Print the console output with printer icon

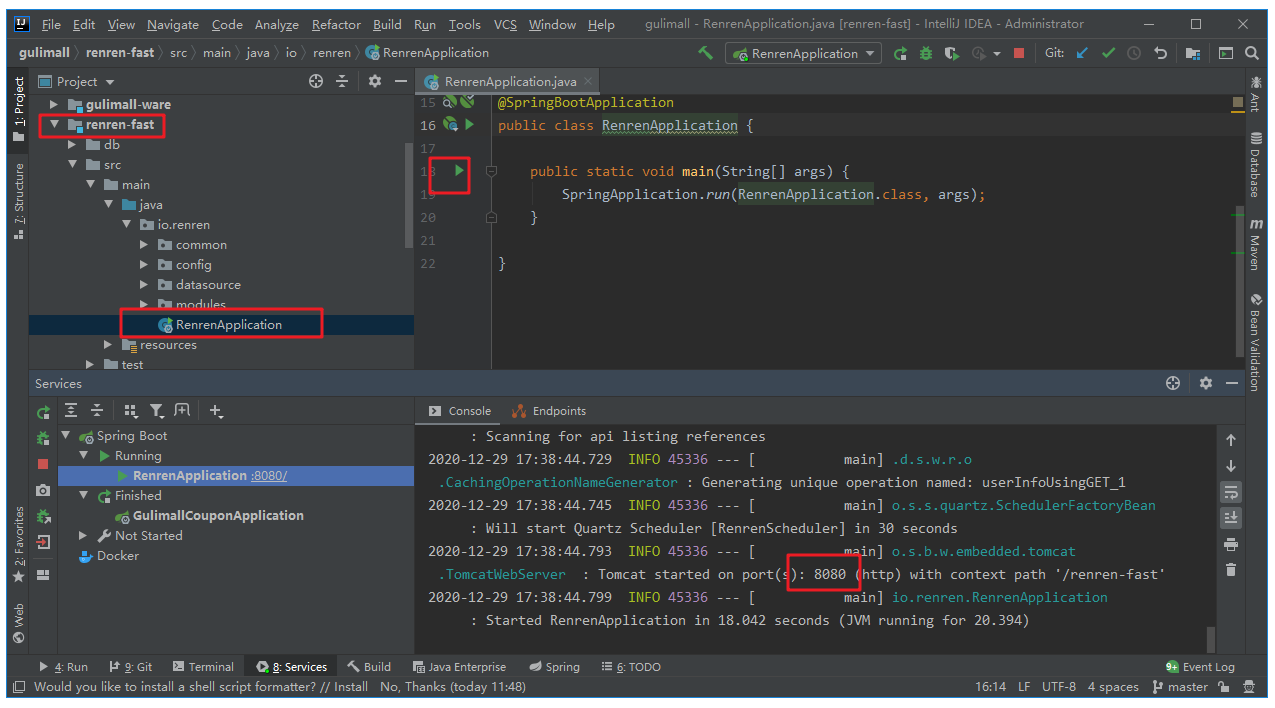click(1231, 544)
